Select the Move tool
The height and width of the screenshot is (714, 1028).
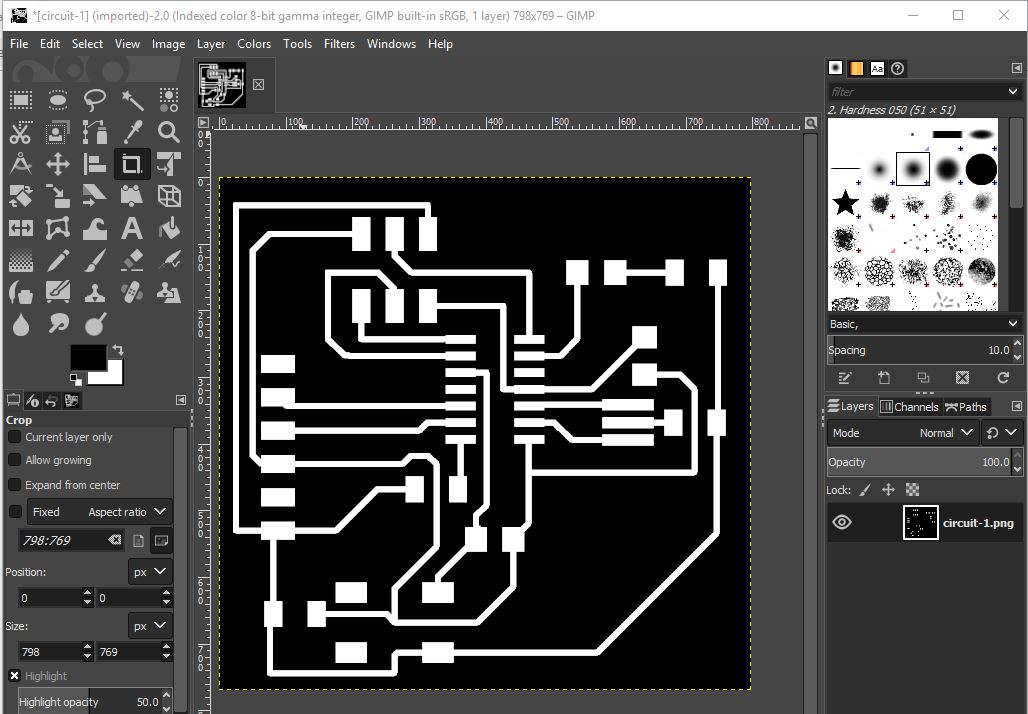[x=58, y=164]
